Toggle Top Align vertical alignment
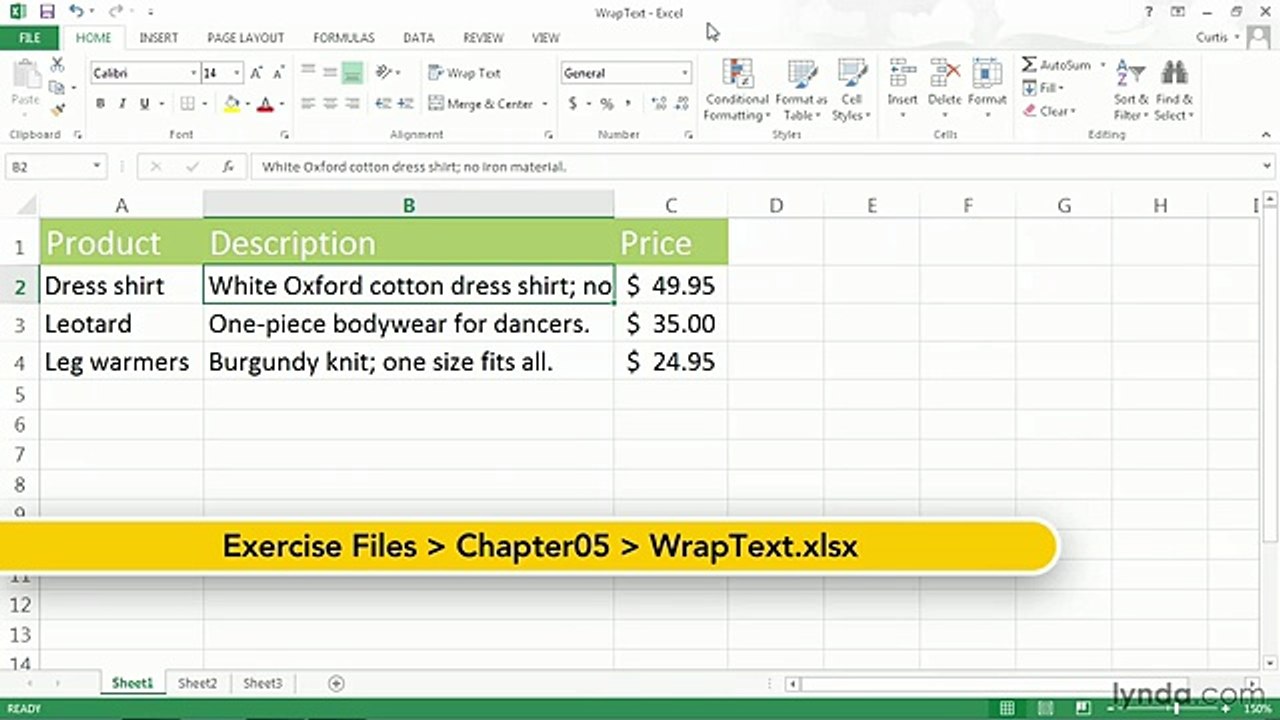 [x=308, y=72]
